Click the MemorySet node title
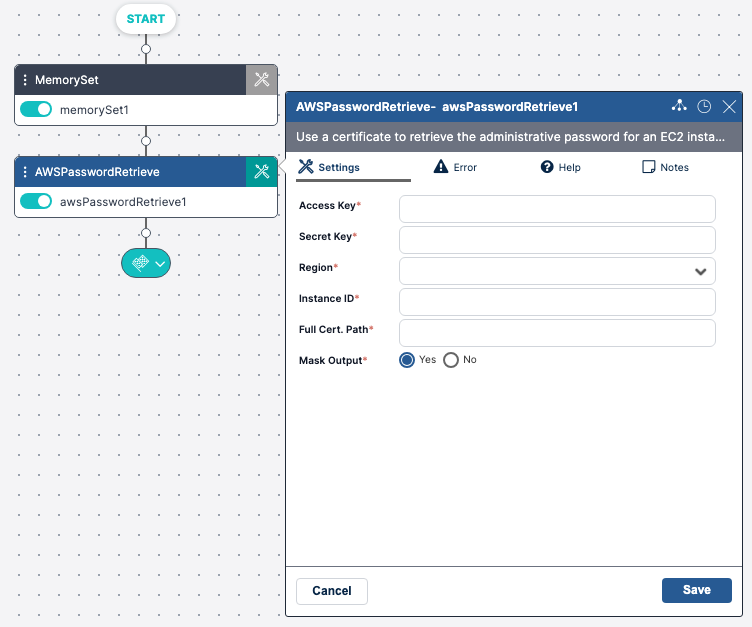Screen dimensions: 752x627 click(x=67, y=80)
